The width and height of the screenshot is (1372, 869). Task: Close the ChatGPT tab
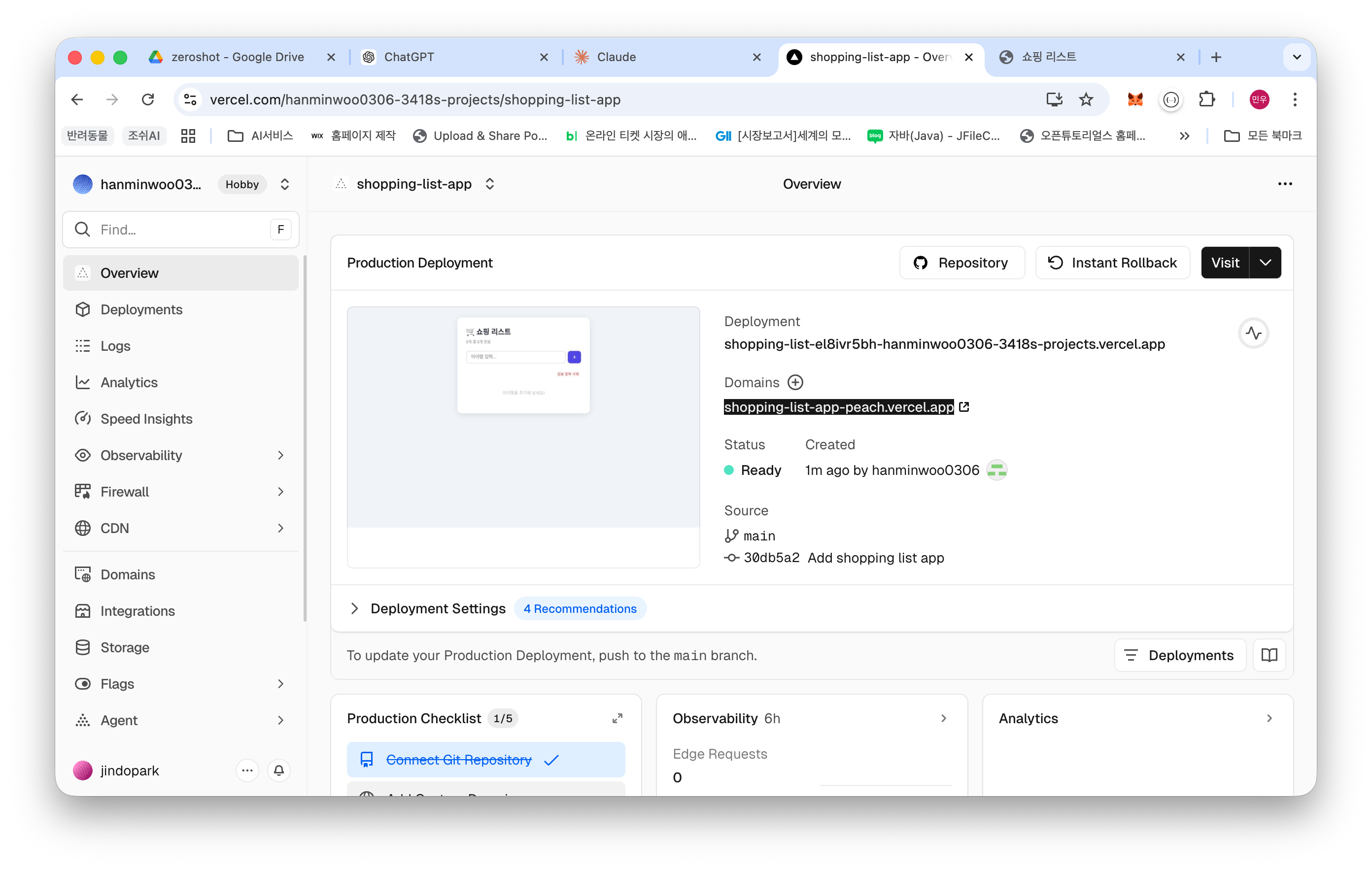point(544,57)
